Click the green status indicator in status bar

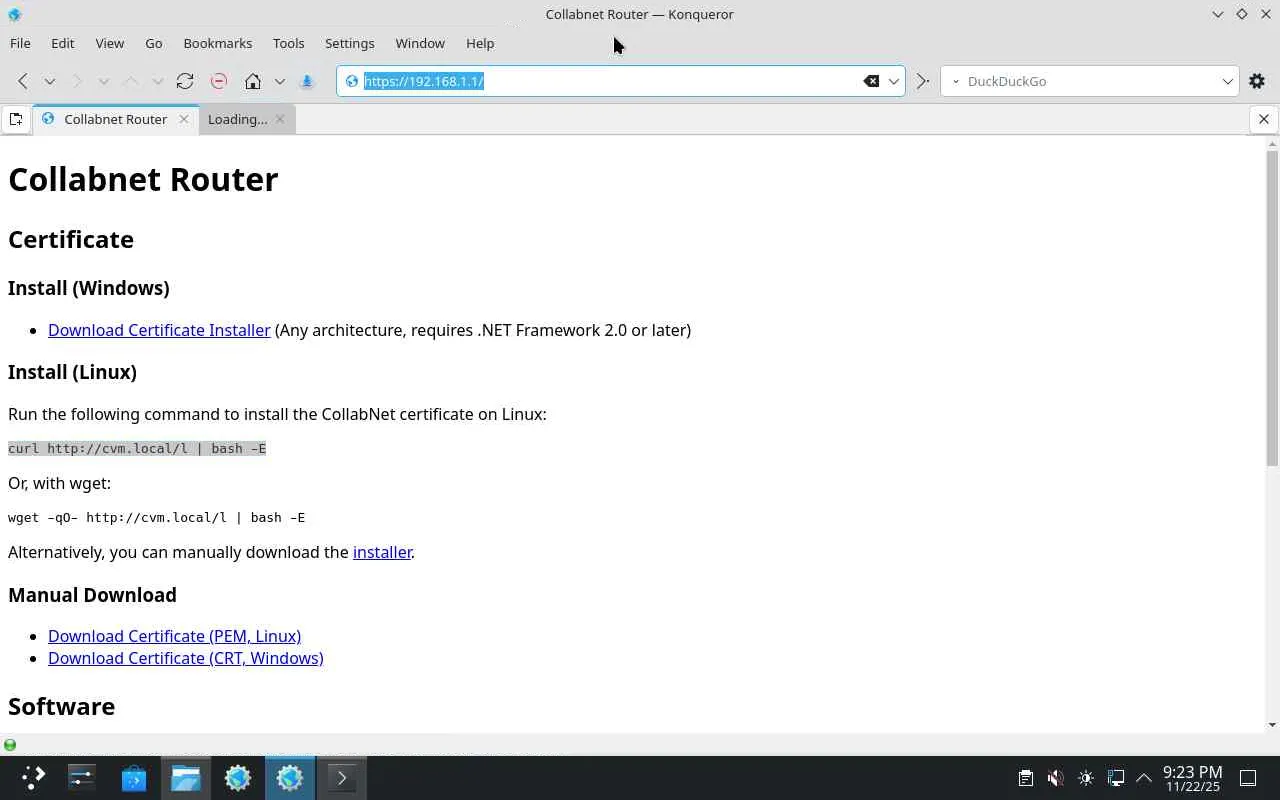[10, 745]
